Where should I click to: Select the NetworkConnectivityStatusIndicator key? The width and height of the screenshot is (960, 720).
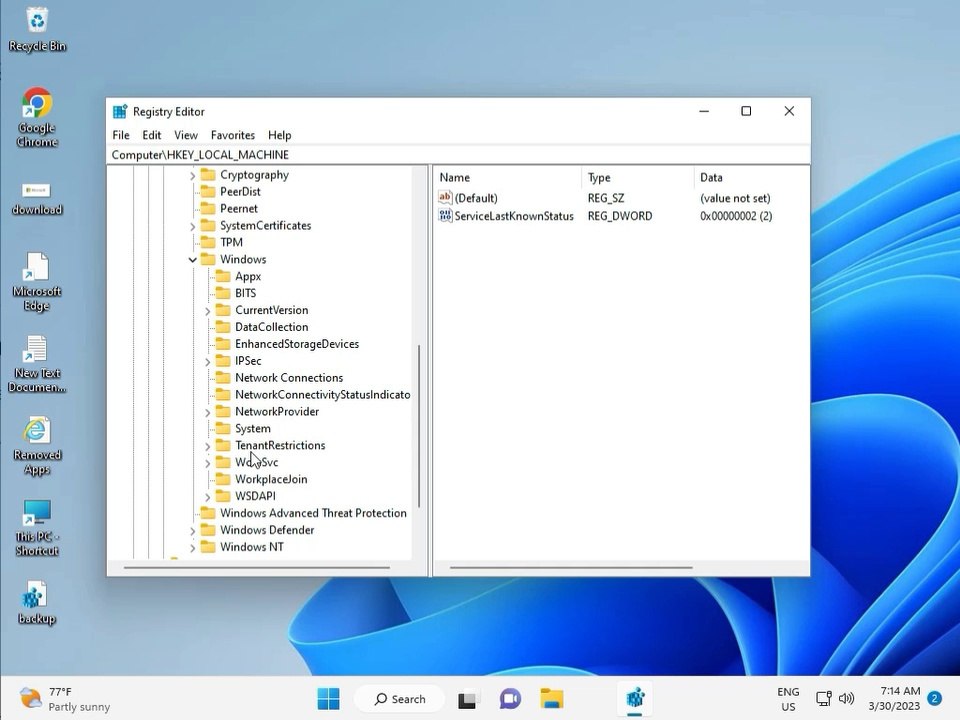click(x=323, y=395)
